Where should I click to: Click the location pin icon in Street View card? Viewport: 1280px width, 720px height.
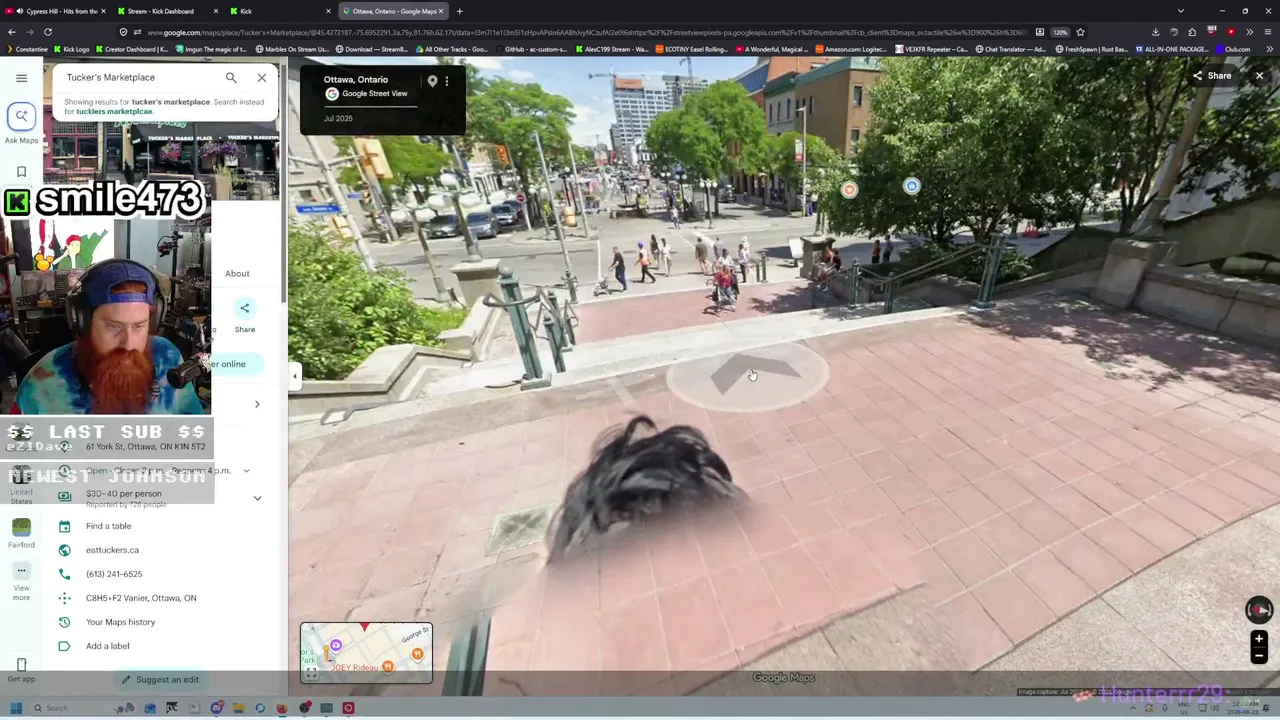coord(432,81)
